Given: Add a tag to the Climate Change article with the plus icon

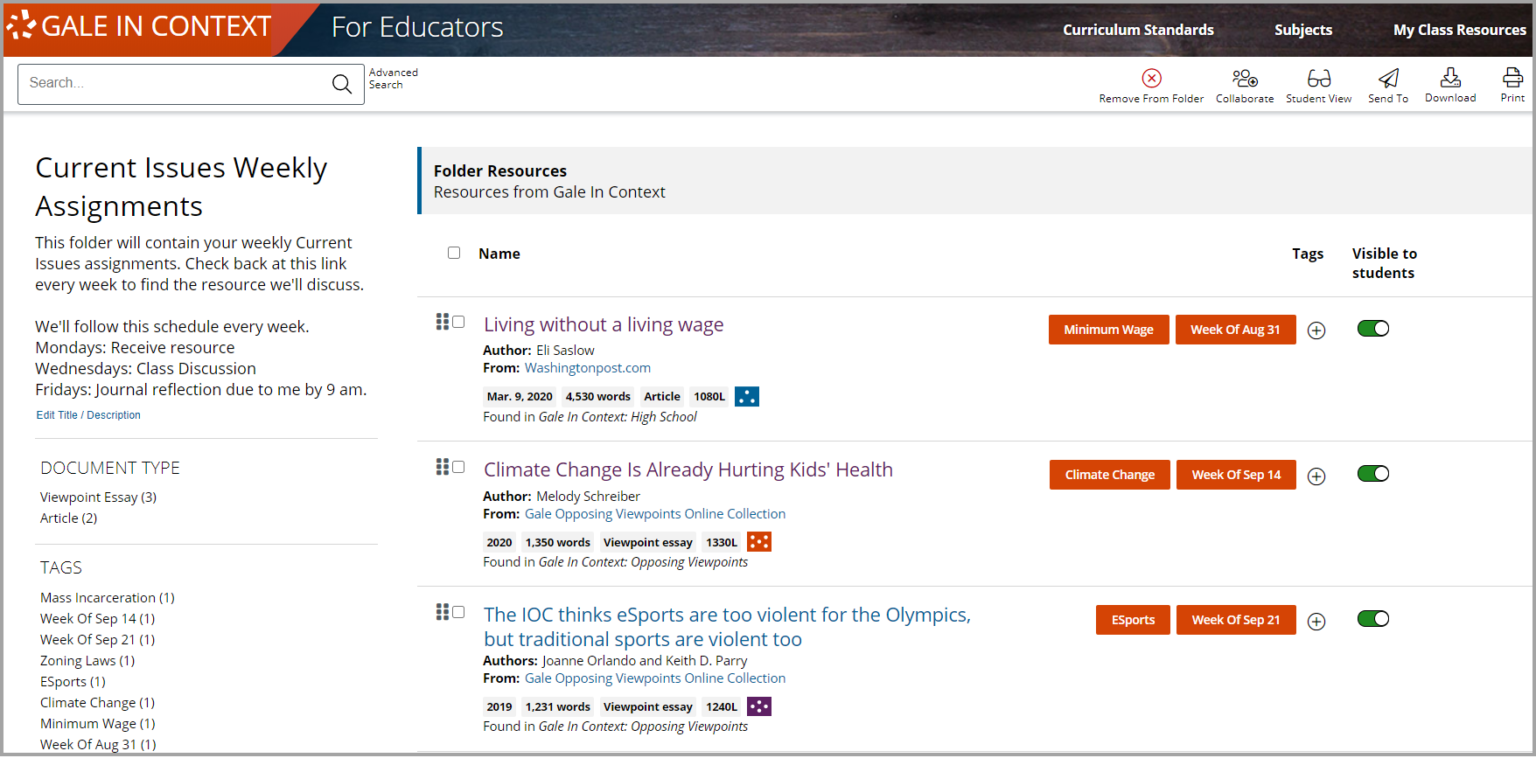Looking at the screenshot, I should tap(1316, 475).
